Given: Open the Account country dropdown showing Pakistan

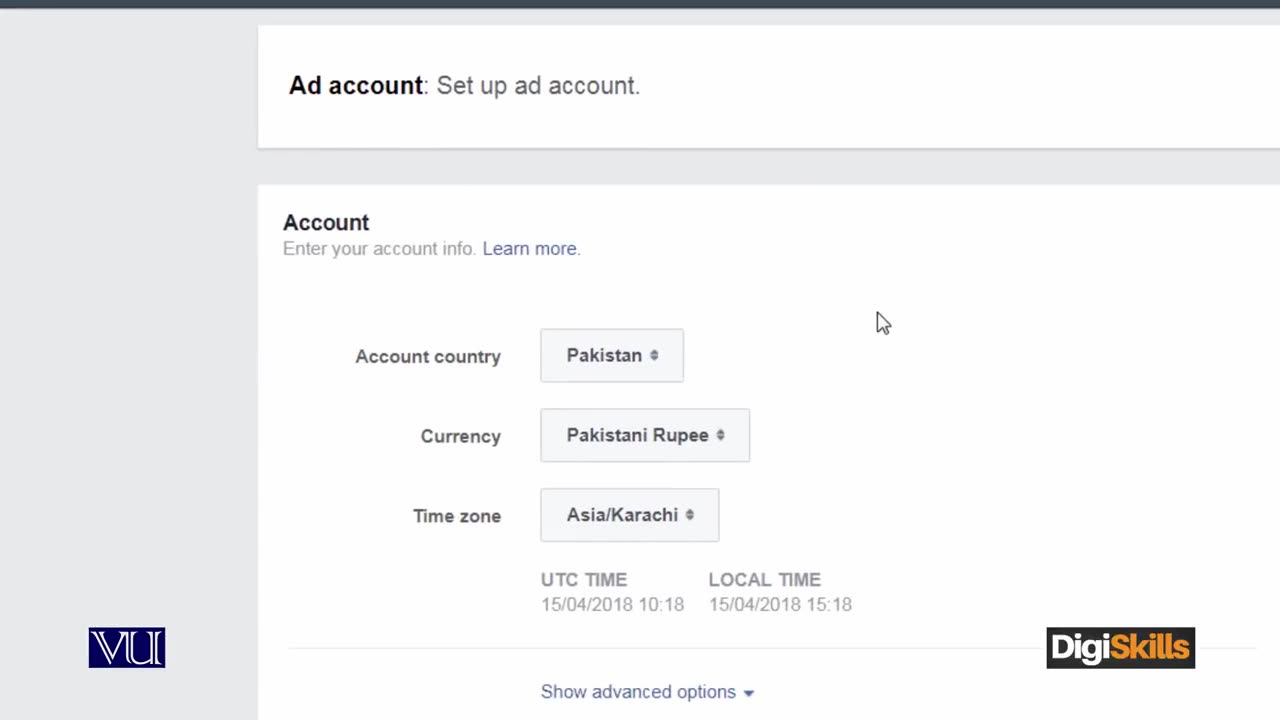Looking at the screenshot, I should click(x=612, y=355).
